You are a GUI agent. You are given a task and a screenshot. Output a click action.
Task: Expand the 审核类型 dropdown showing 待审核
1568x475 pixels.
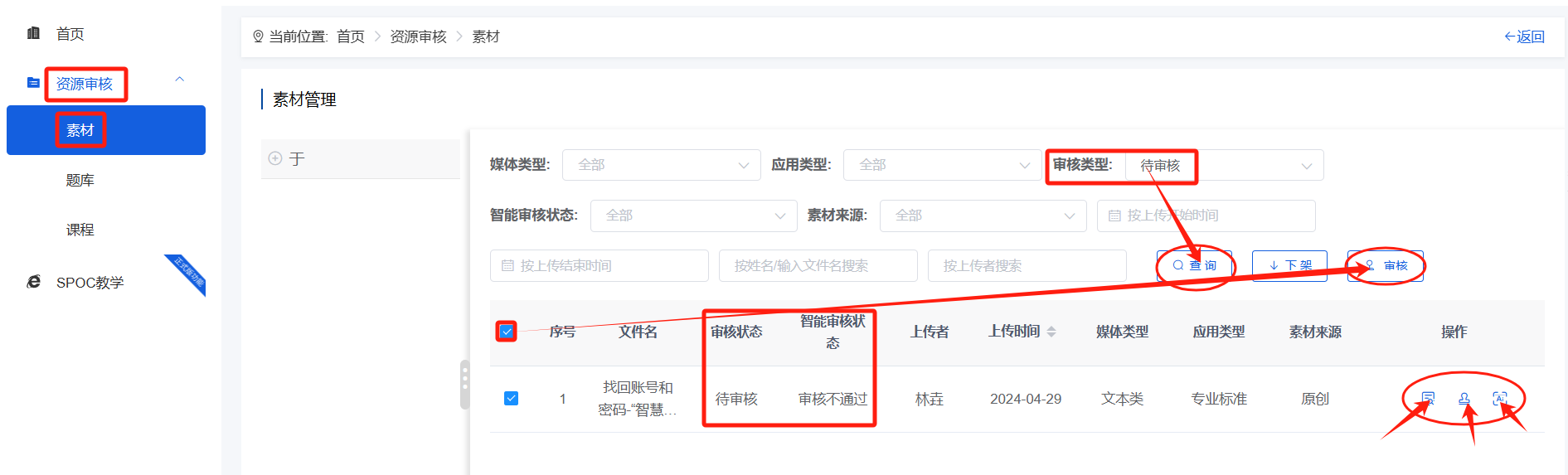pyautogui.click(x=1224, y=165)
